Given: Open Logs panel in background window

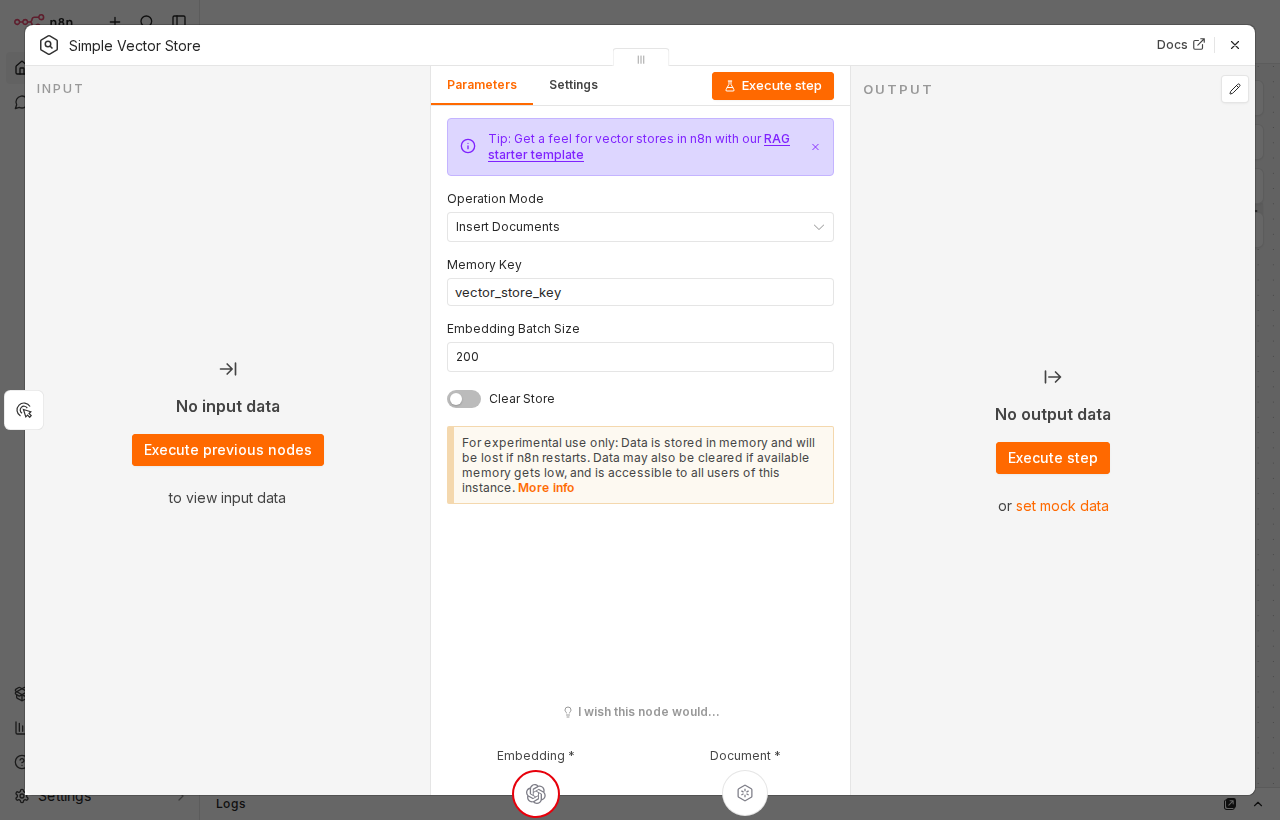Looking at the screenshot, I should click(x=231, y=804).
